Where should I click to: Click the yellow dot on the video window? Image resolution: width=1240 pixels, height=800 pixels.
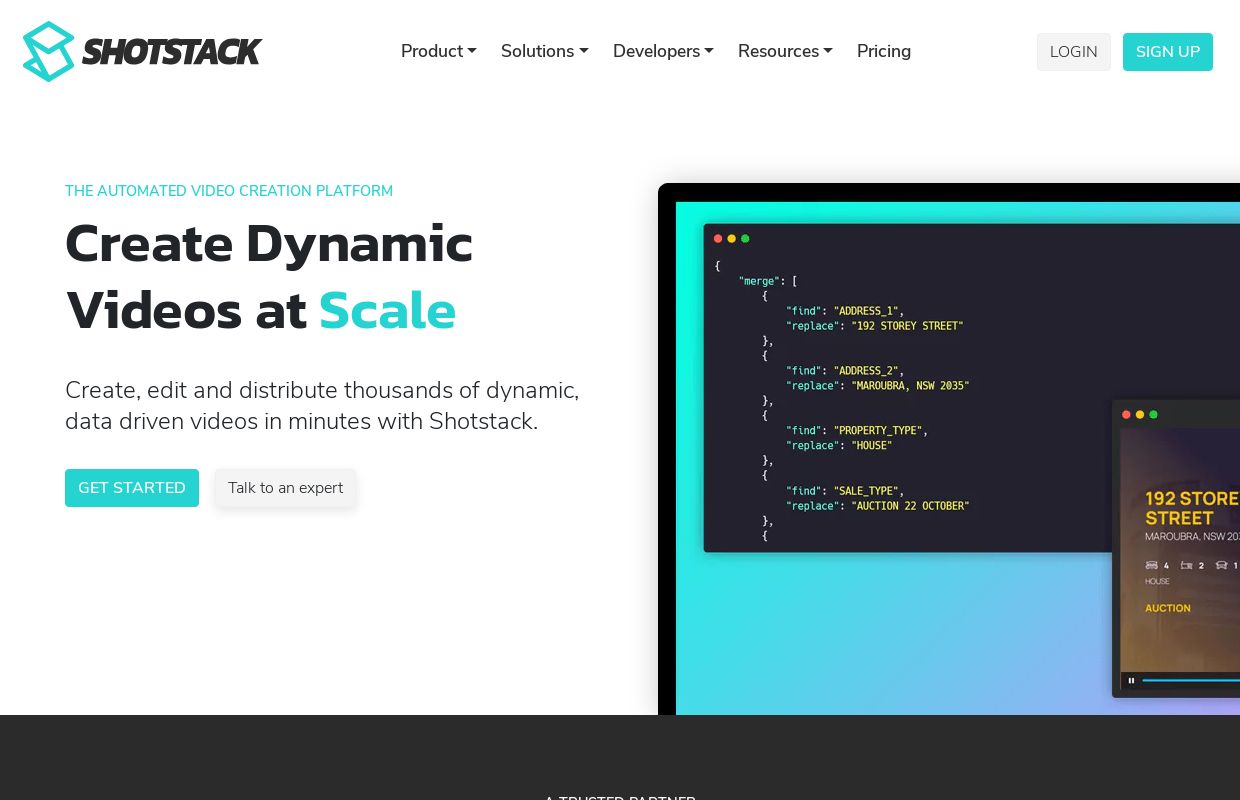1140,414
